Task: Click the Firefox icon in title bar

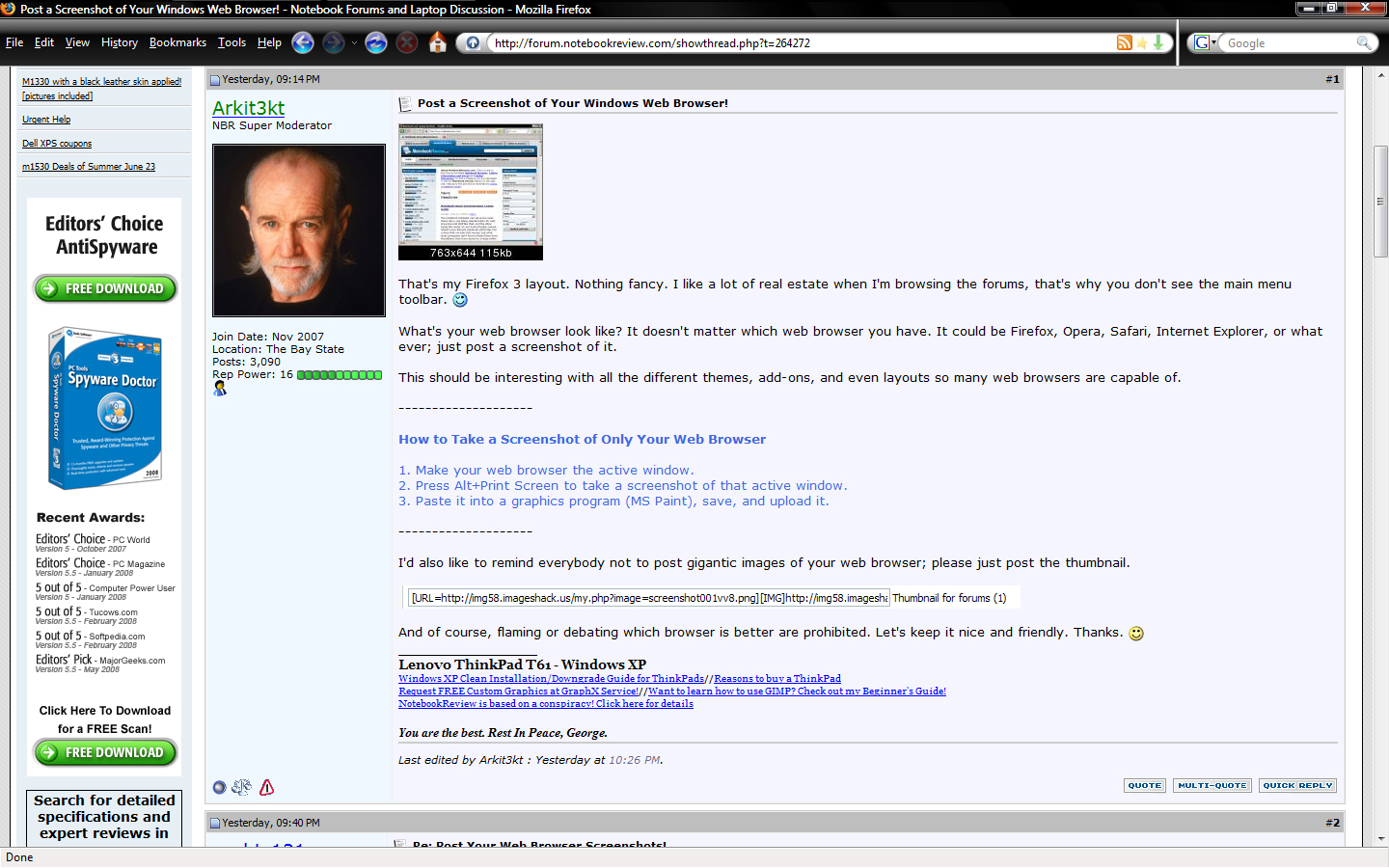Action: (x=9, y=9)
